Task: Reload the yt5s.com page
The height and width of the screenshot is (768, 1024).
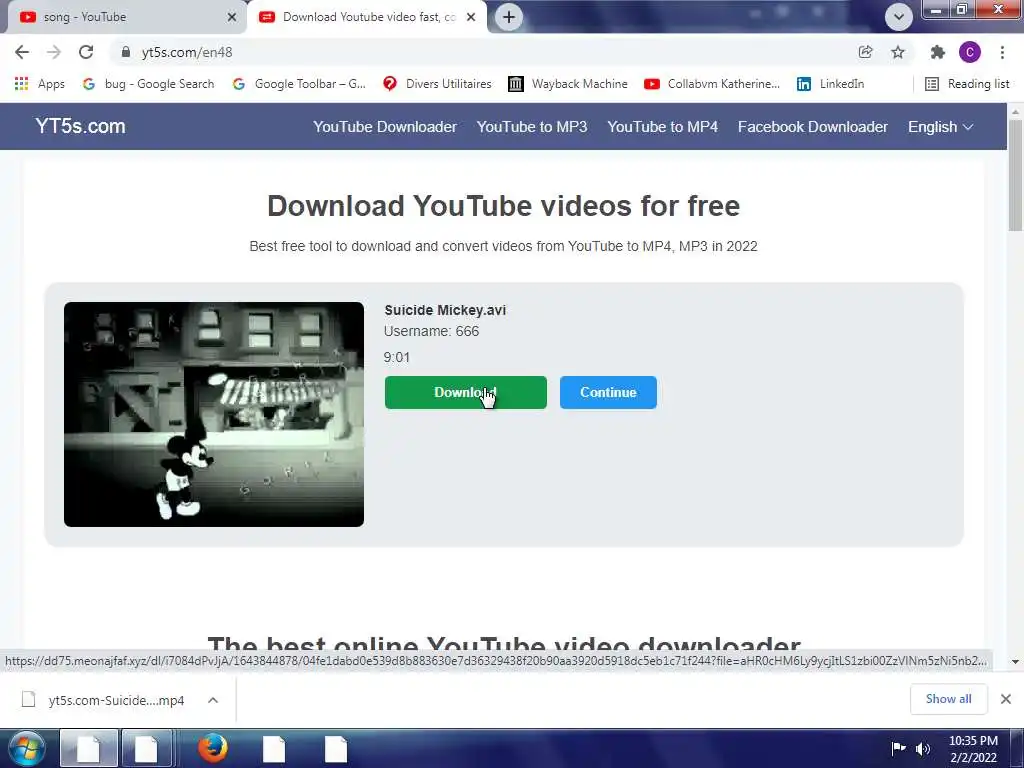Action: coord(86,52)
